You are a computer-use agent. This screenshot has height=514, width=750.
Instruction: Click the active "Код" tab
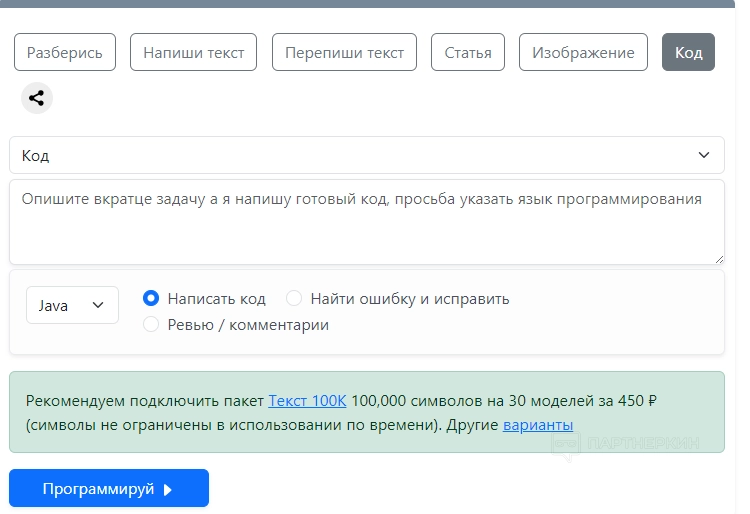[688, 52]
